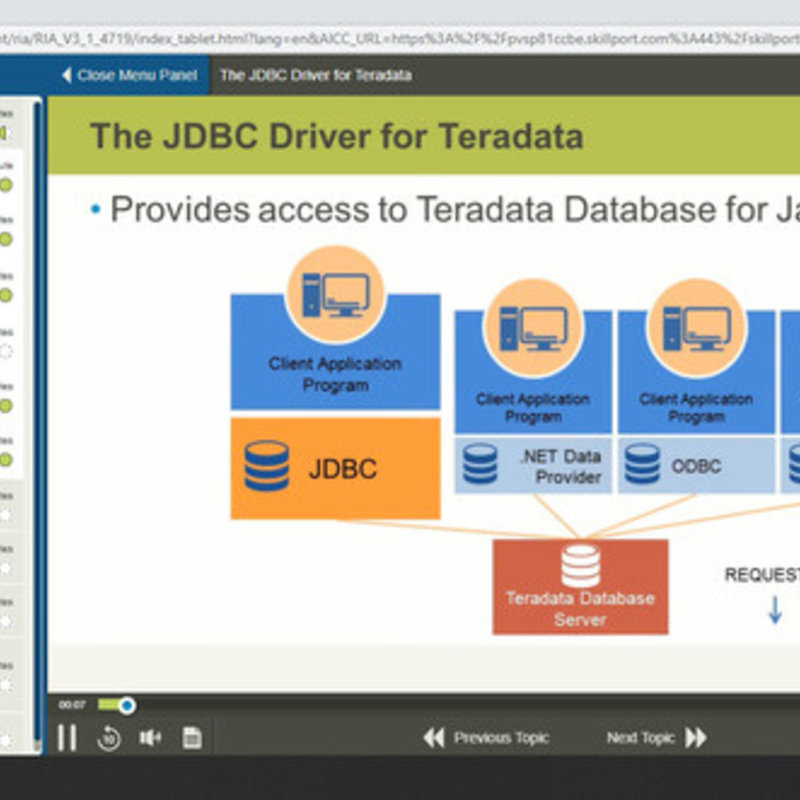Screen dimensions: 800x800
Task: Click Client Application Program above the JDBC box
Action: point(335,374)
